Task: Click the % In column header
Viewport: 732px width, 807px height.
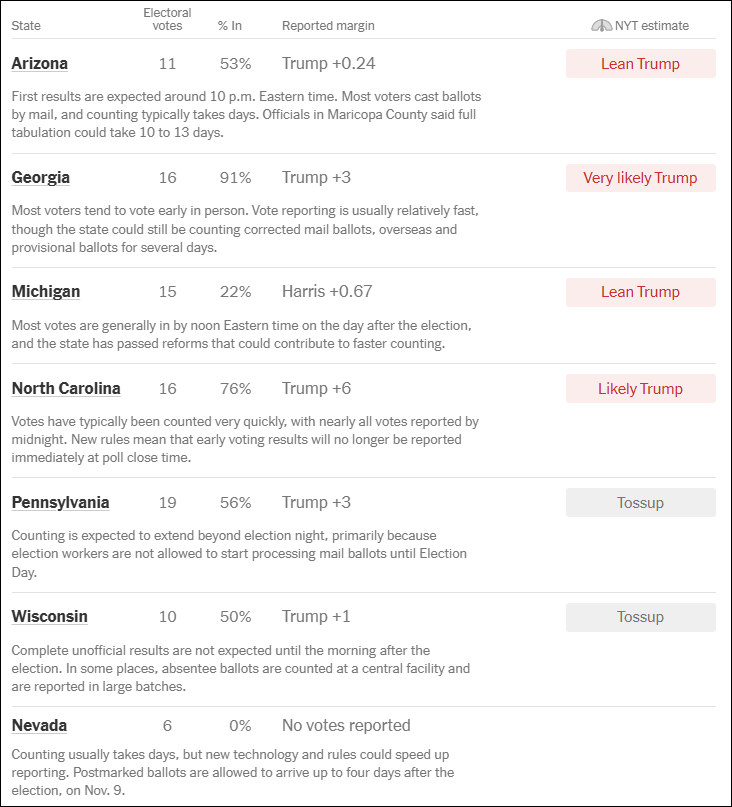Action: 230,26
